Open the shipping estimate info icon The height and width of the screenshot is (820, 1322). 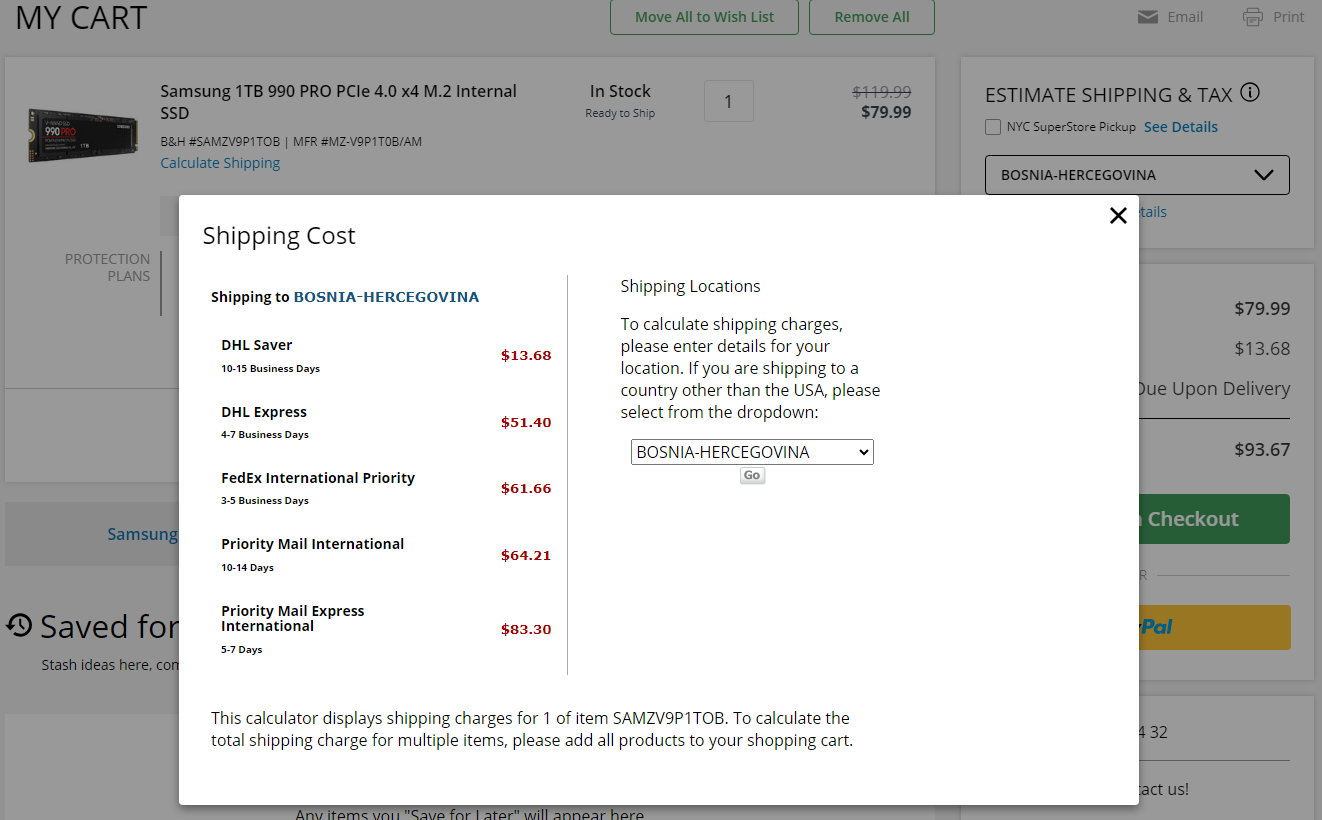[x=1250, y=93]
